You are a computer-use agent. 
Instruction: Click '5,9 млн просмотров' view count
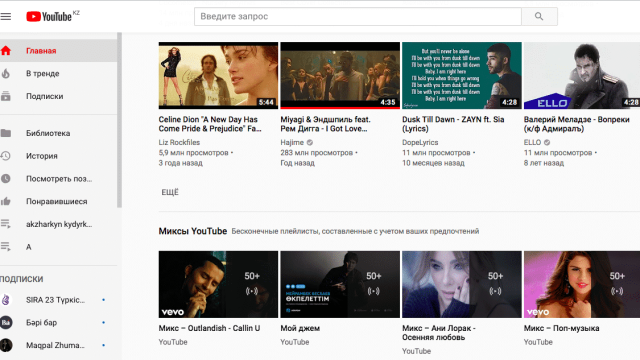click(x=193, y=153)
